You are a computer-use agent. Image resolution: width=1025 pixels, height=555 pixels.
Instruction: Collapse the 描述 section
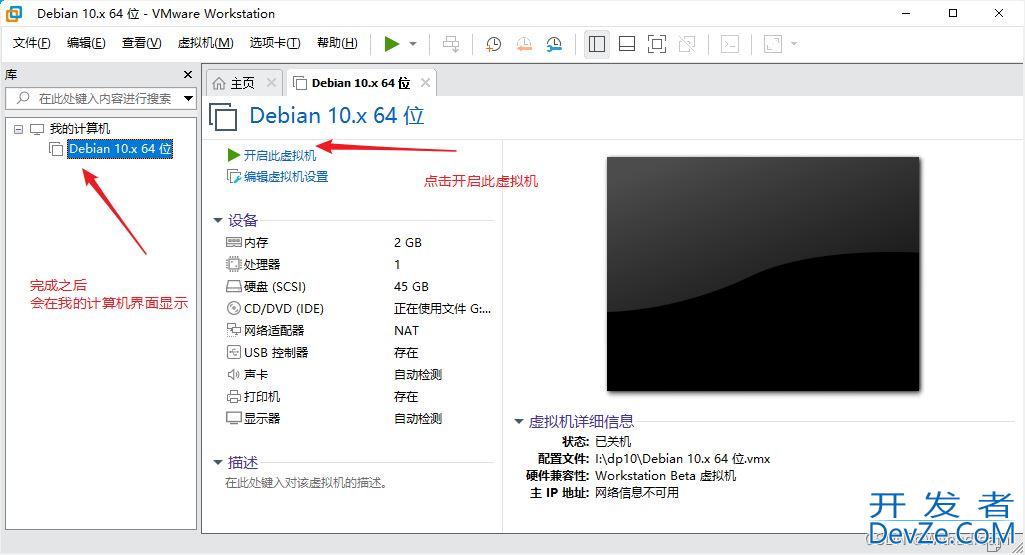tap(218, 463)
